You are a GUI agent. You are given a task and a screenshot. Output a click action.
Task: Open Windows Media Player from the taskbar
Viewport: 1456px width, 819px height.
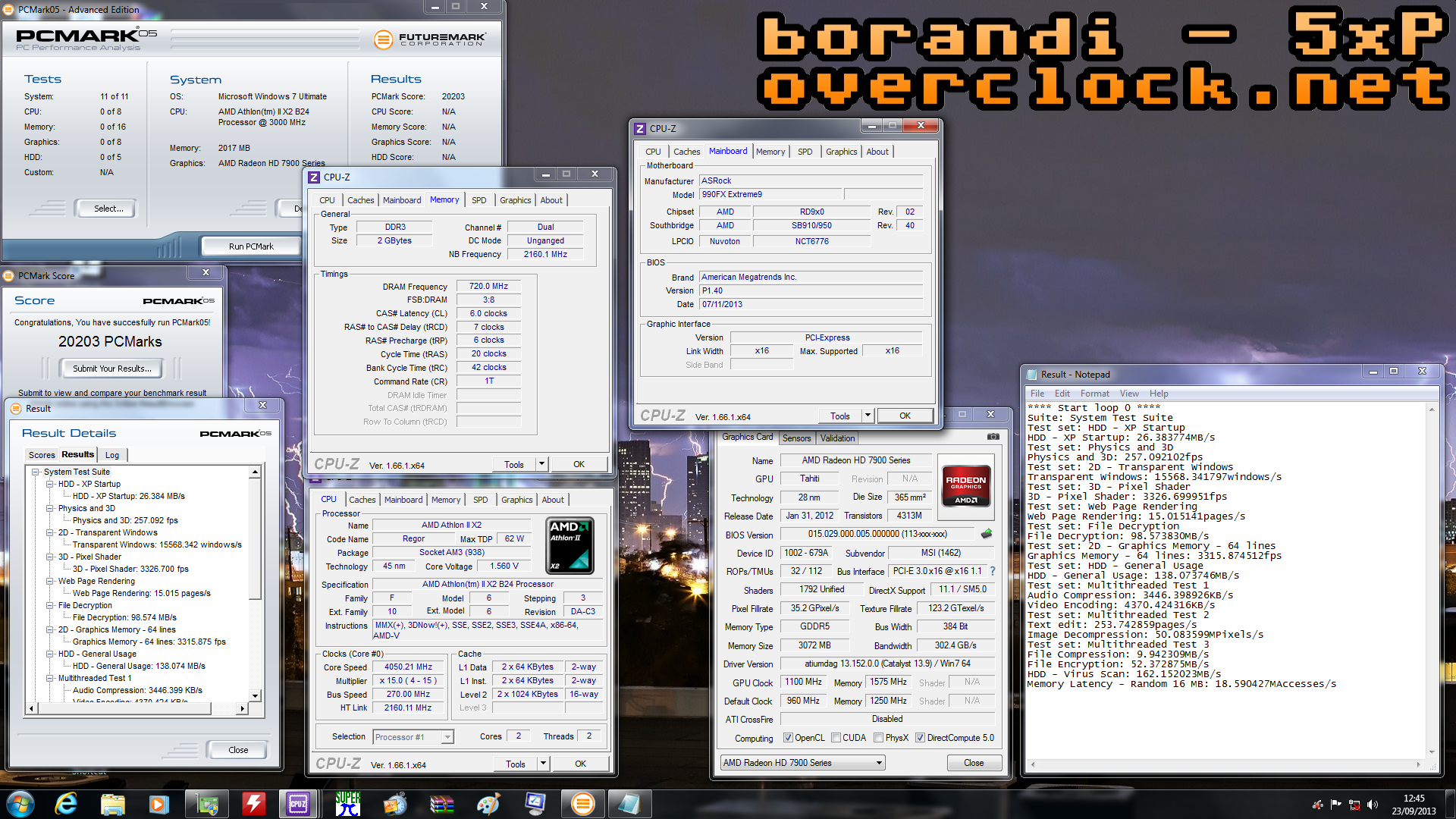click(158, 804)
